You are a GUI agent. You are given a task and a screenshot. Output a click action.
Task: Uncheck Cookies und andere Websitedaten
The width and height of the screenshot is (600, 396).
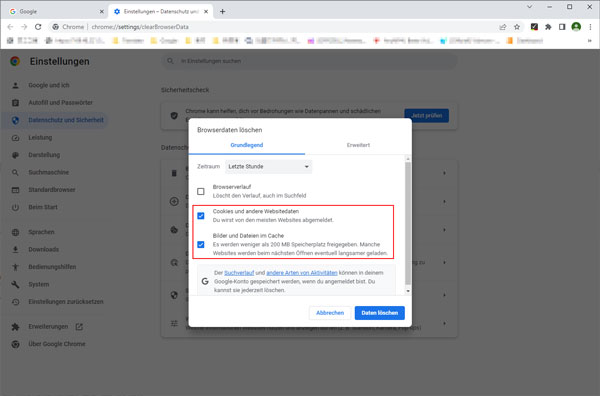[201, 216]
